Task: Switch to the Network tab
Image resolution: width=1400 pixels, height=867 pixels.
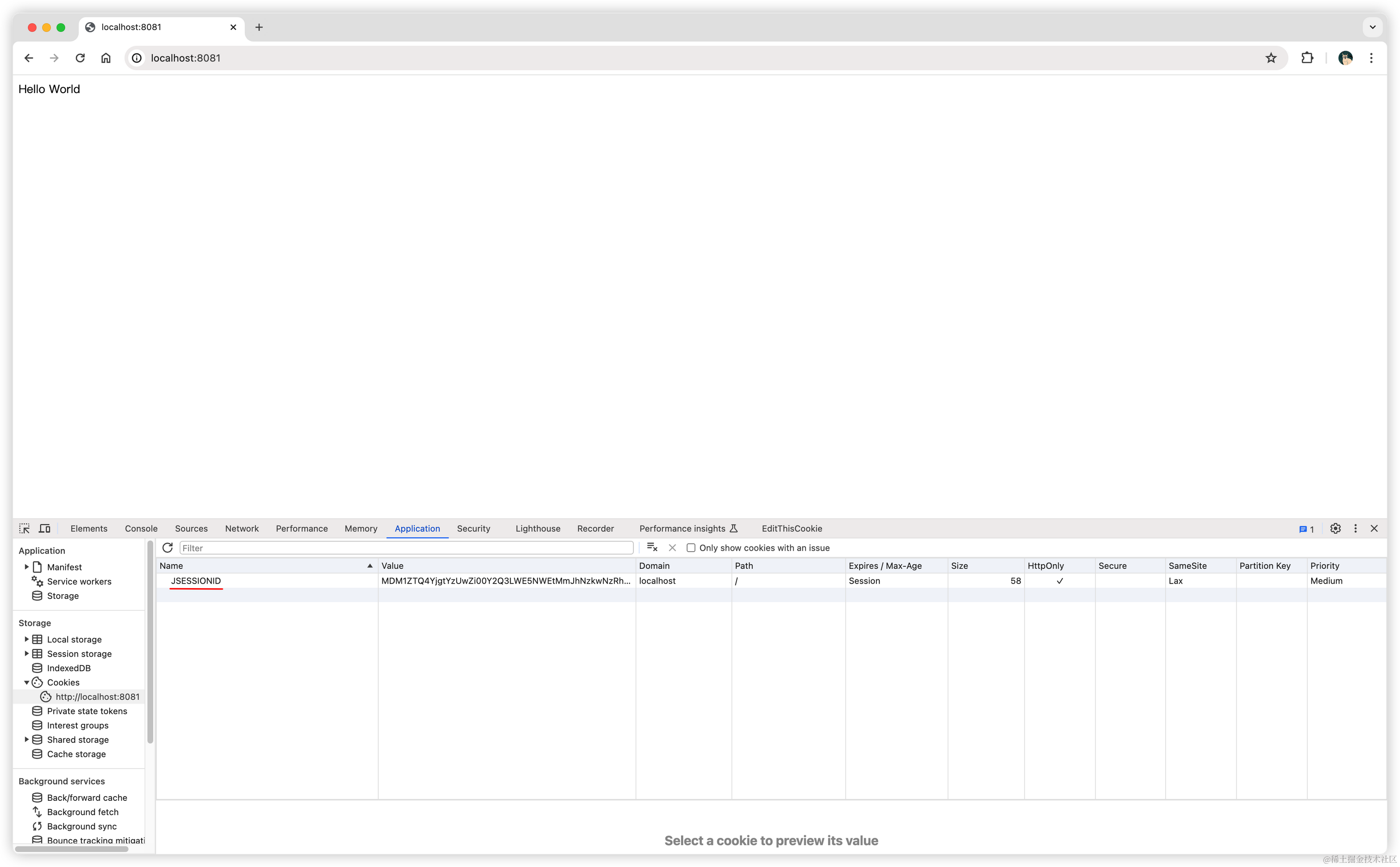Action: tap(241, 529)
